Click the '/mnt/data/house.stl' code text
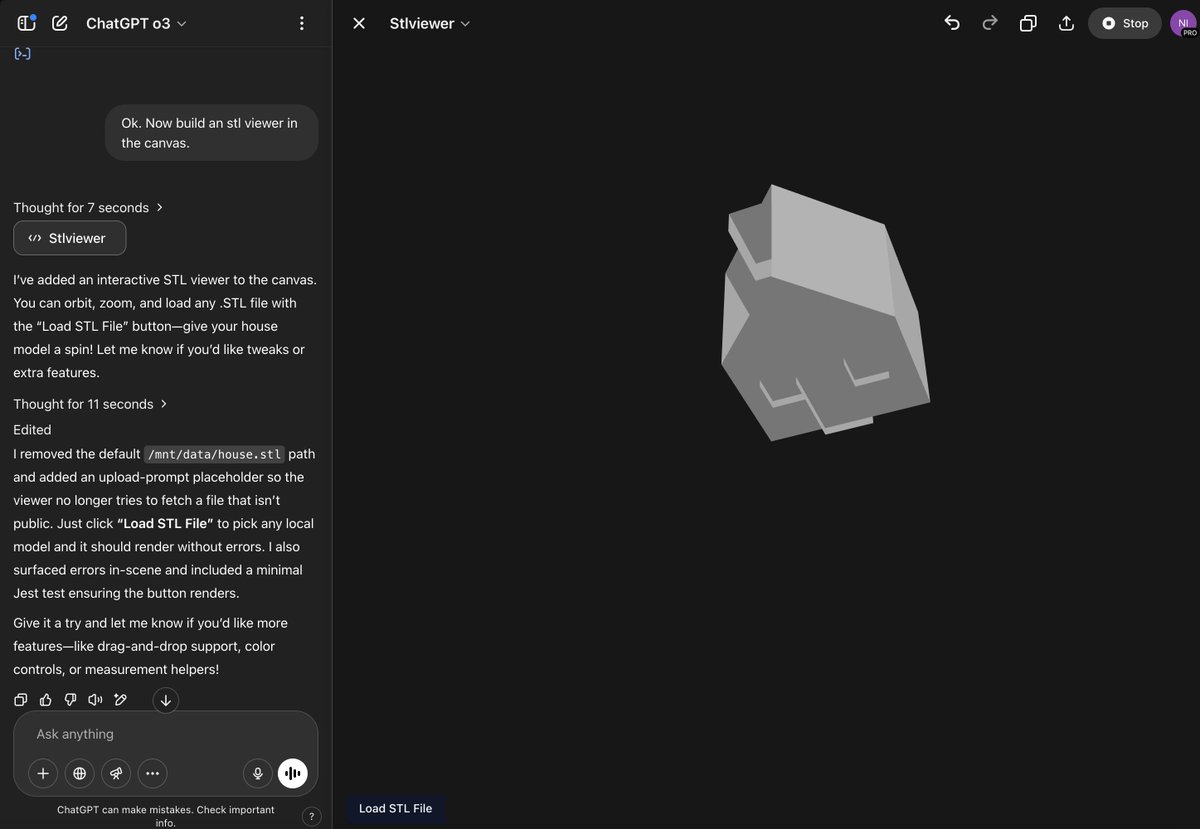 215,453
